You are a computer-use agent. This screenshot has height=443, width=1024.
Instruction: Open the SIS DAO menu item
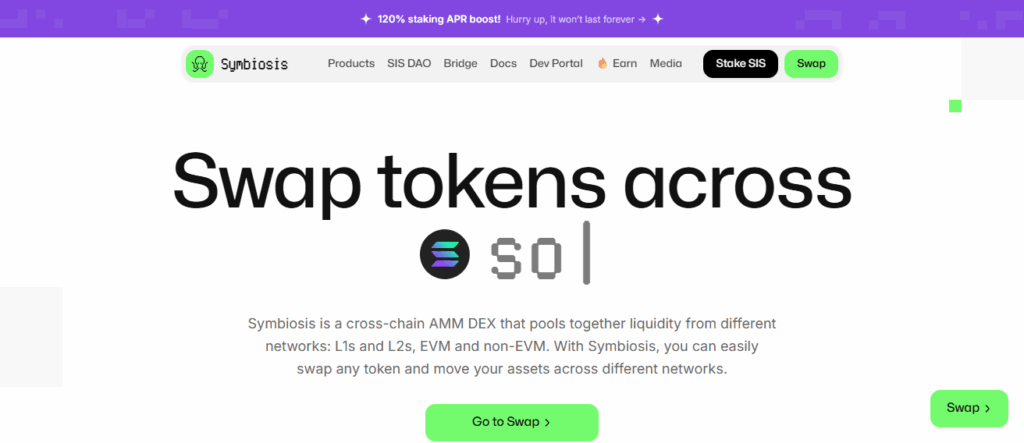click(409, 64)
